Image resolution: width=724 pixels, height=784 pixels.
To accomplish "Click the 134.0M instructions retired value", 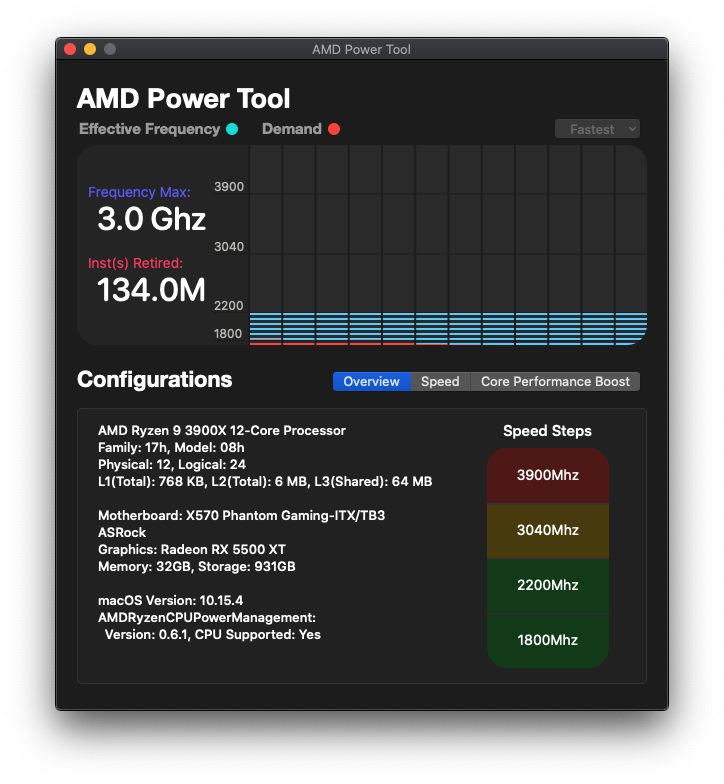I will 151,290.
